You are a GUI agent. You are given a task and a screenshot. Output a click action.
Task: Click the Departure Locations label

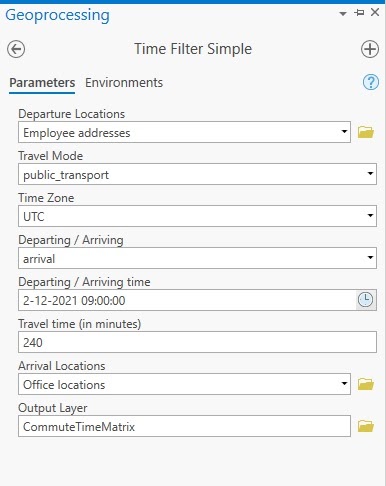coord(72,114)
